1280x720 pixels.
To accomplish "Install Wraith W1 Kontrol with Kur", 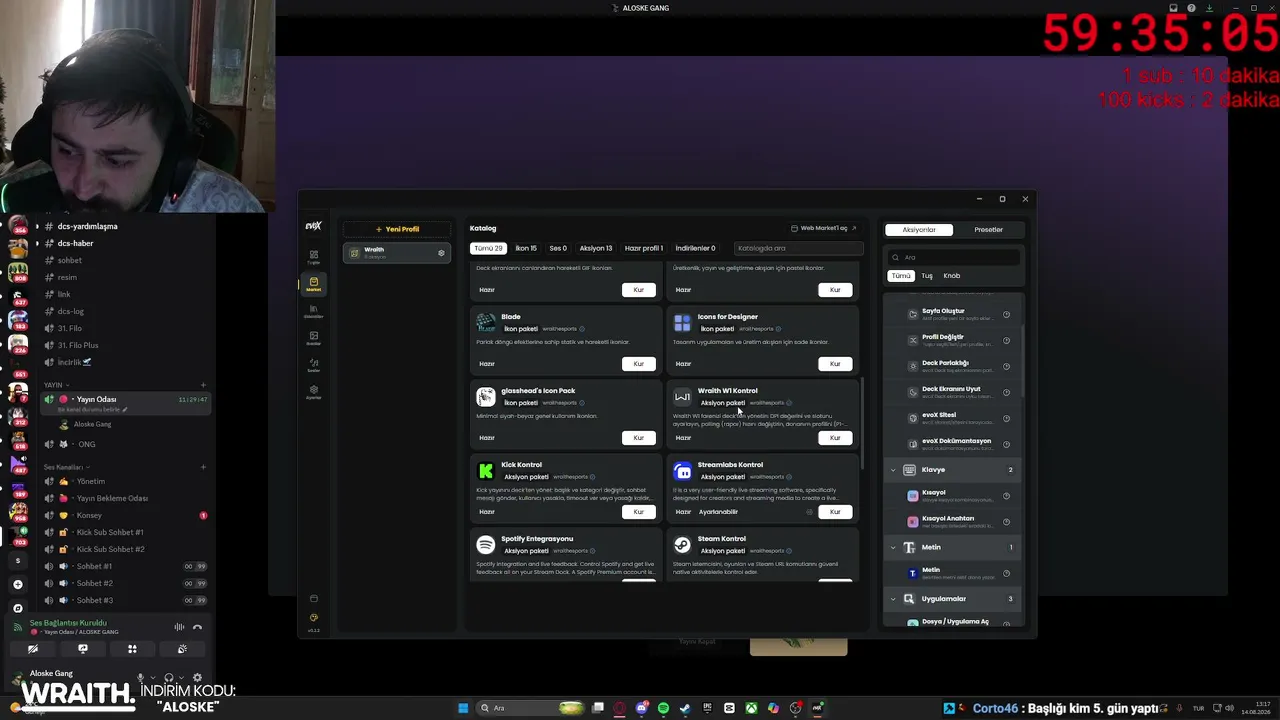I will click(835, 438).
